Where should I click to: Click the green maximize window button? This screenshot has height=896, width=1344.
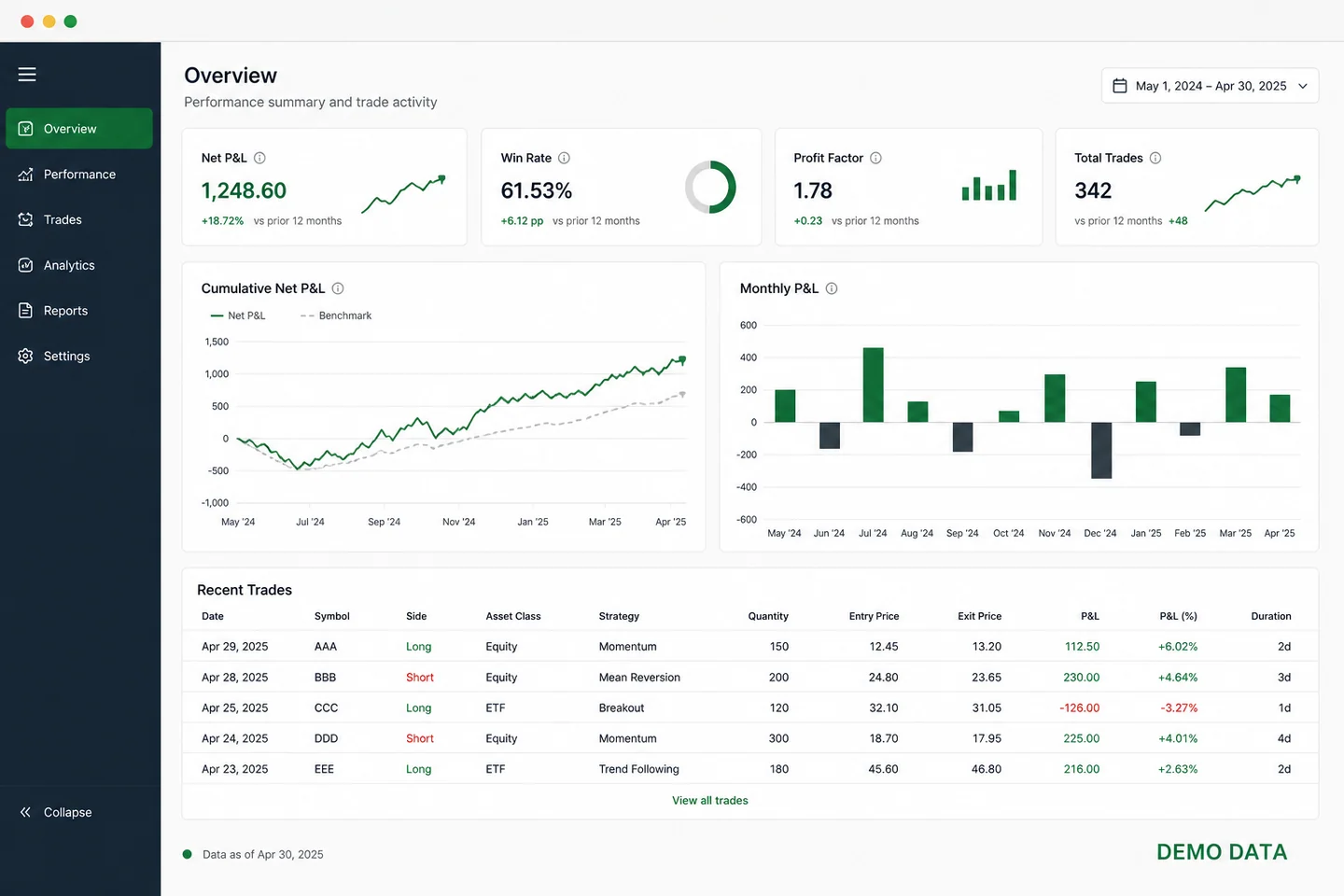click(70, 21)
